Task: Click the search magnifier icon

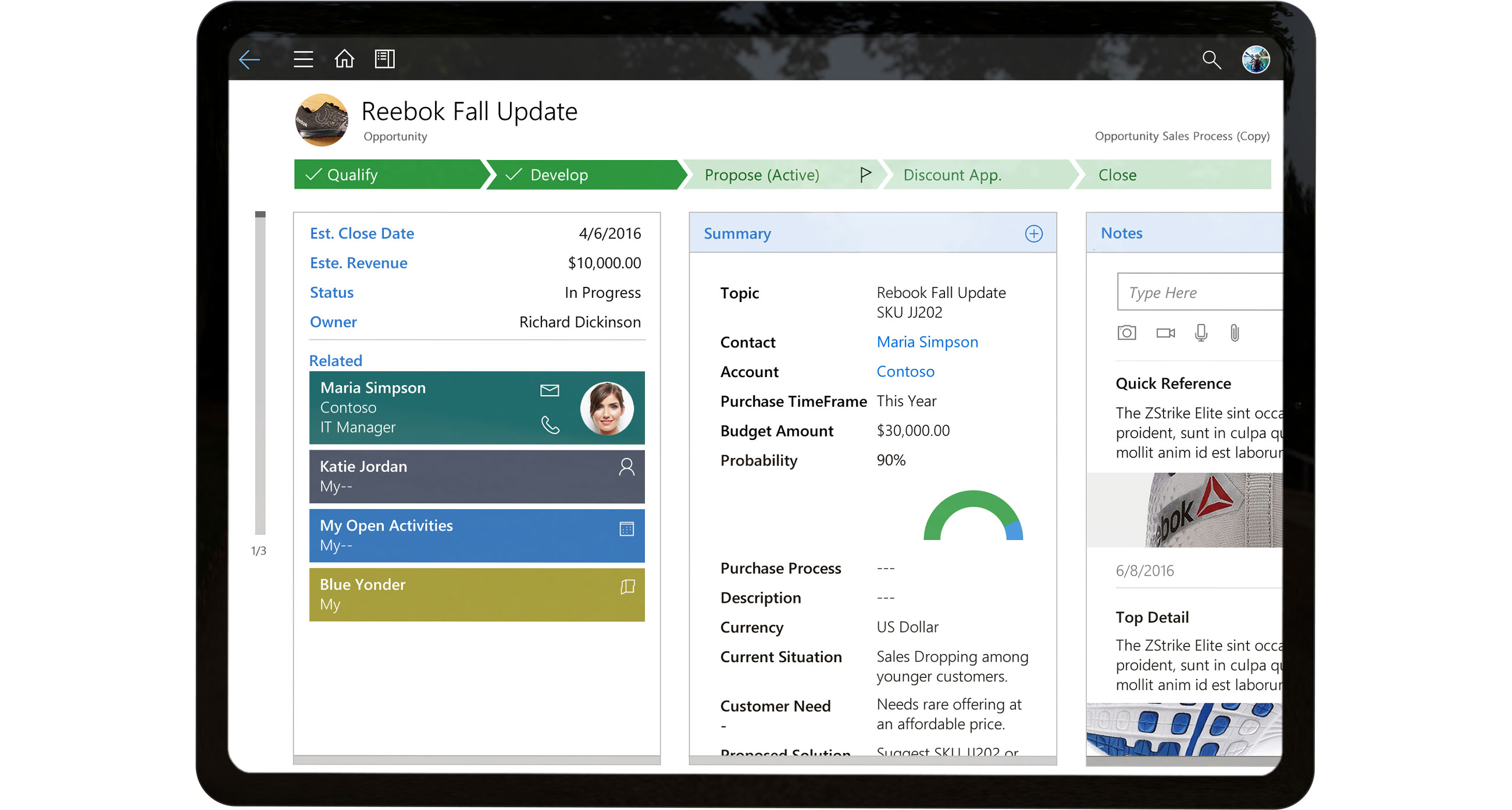Action: [x=1211, y=59]
